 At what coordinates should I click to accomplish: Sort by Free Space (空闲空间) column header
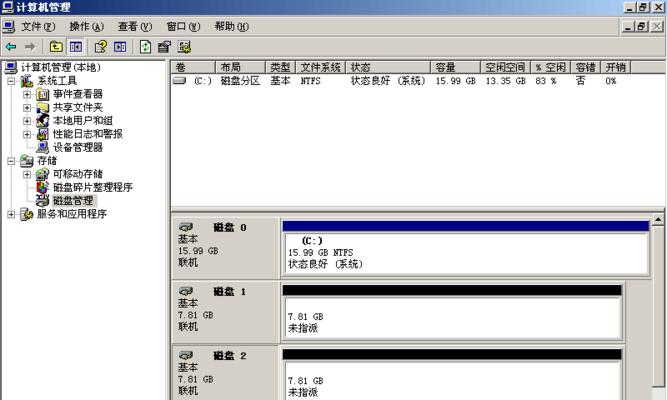tap(505, 67)
